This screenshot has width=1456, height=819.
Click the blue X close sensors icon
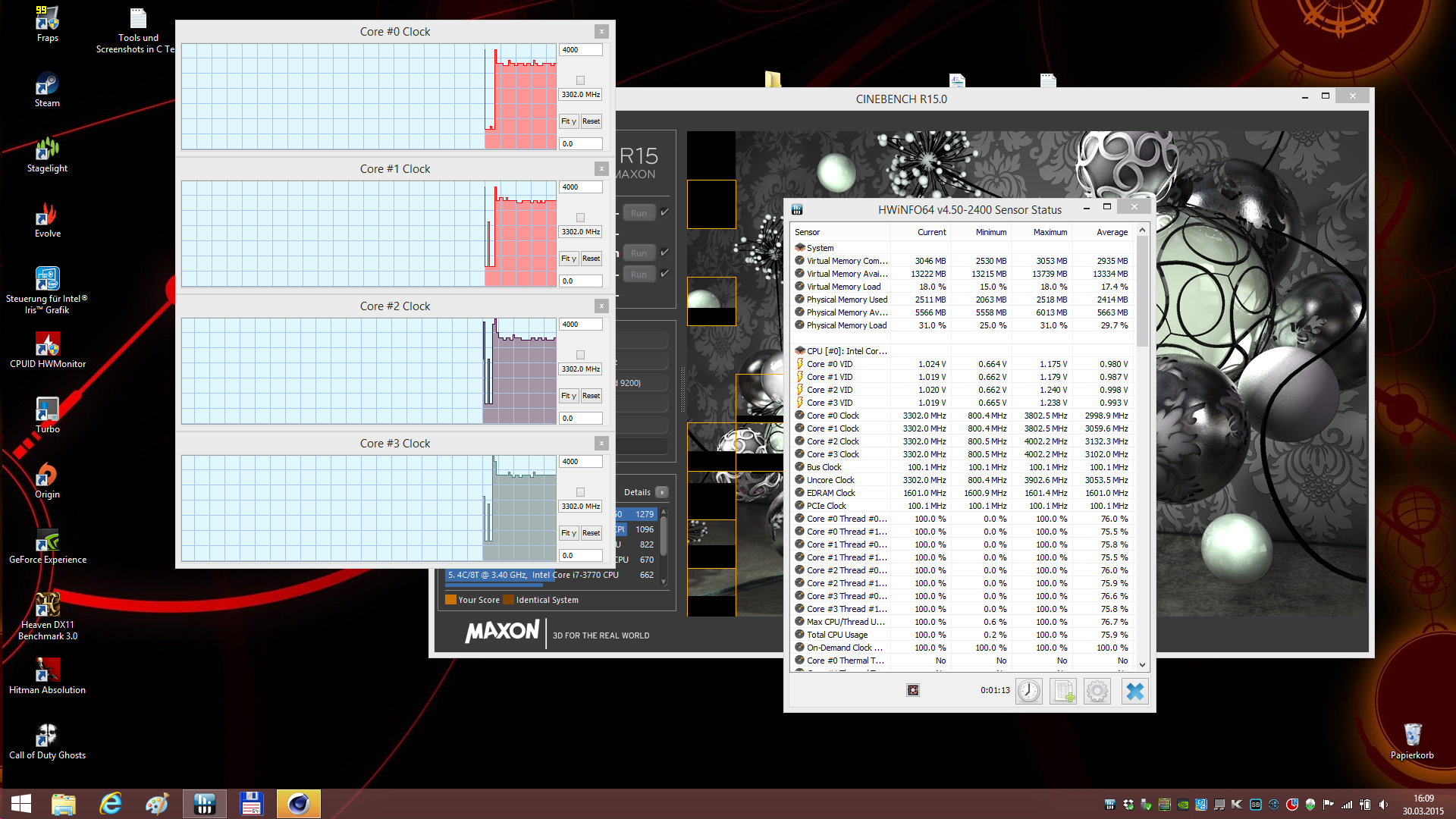click(1134, 691)
